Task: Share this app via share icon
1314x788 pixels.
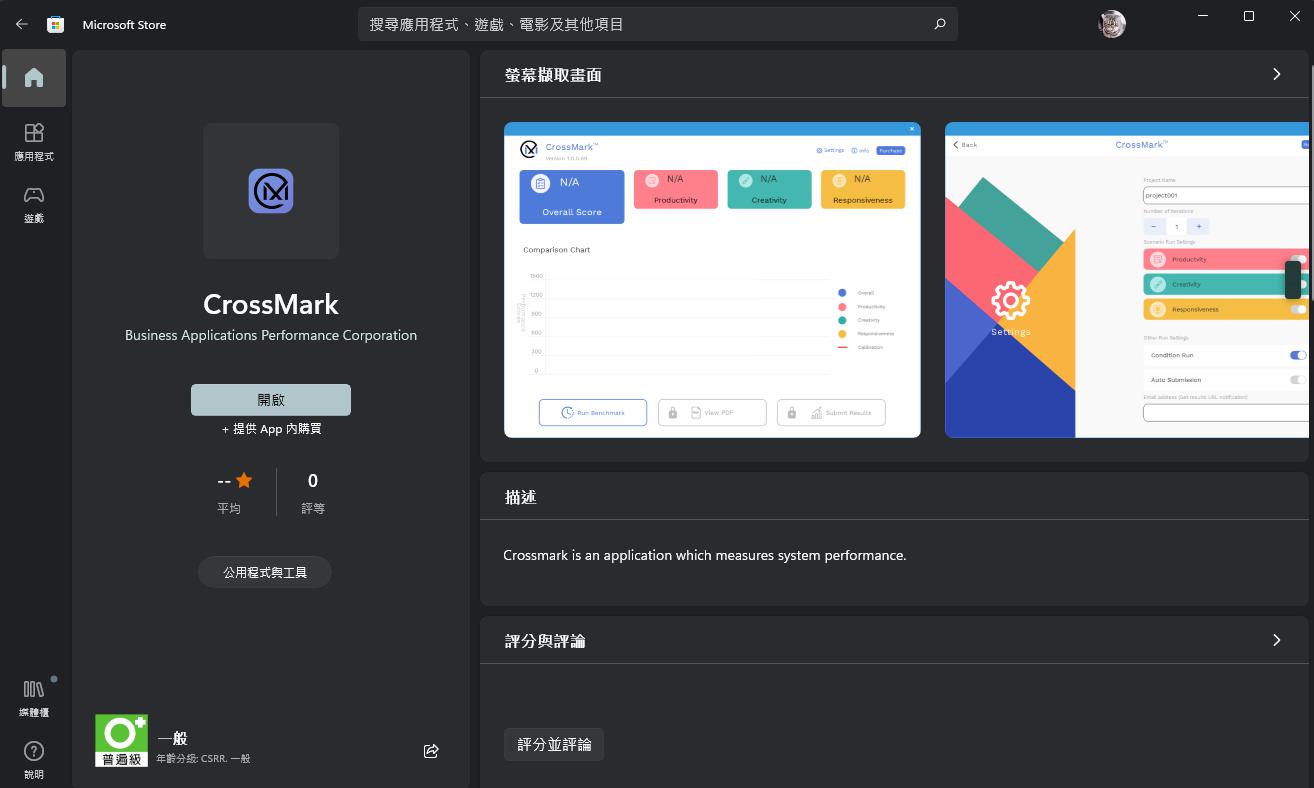Action: [431, 751]
